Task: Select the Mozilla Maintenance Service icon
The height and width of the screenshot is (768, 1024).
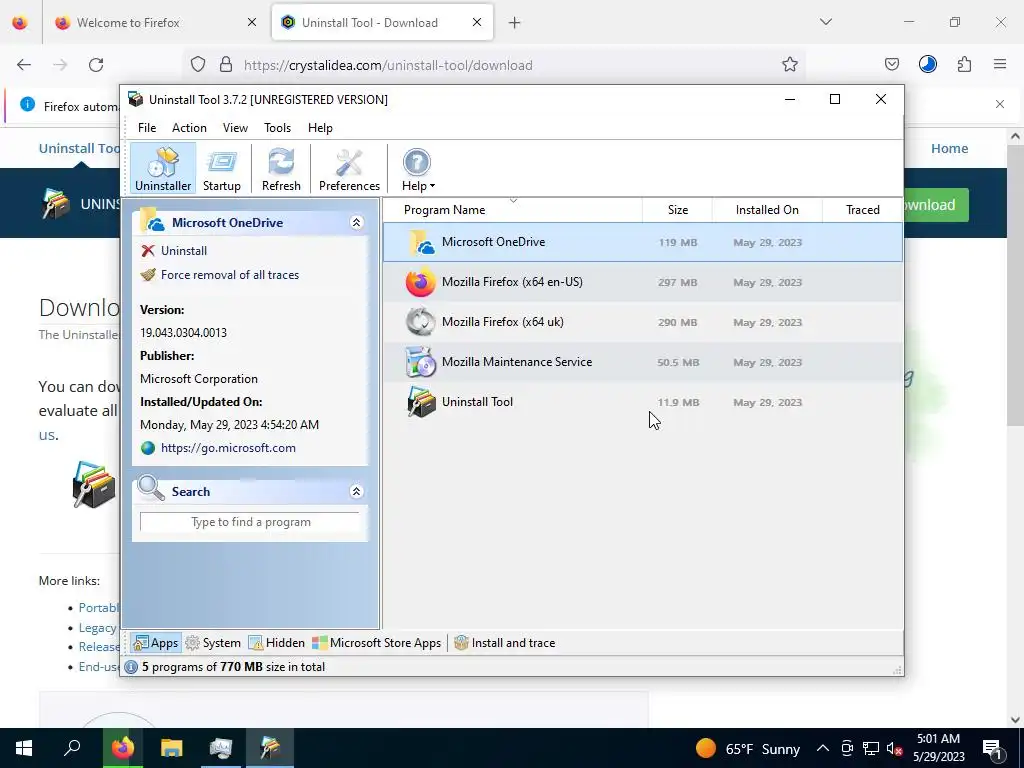Action: point(421,362)
